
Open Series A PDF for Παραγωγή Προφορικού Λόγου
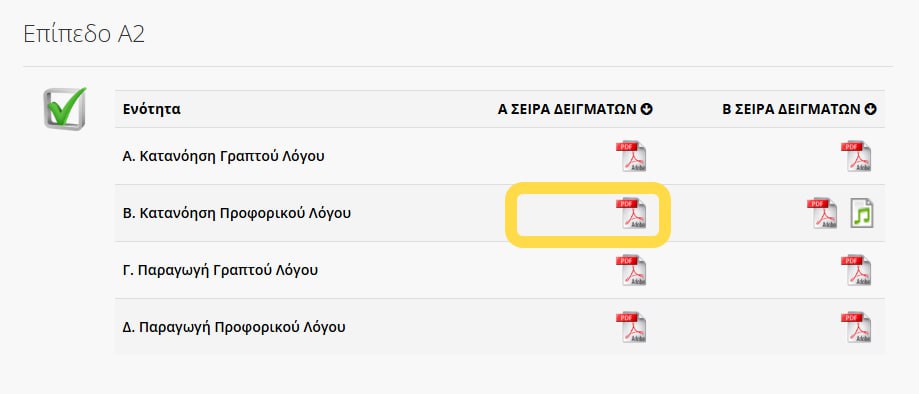point(631,327)
